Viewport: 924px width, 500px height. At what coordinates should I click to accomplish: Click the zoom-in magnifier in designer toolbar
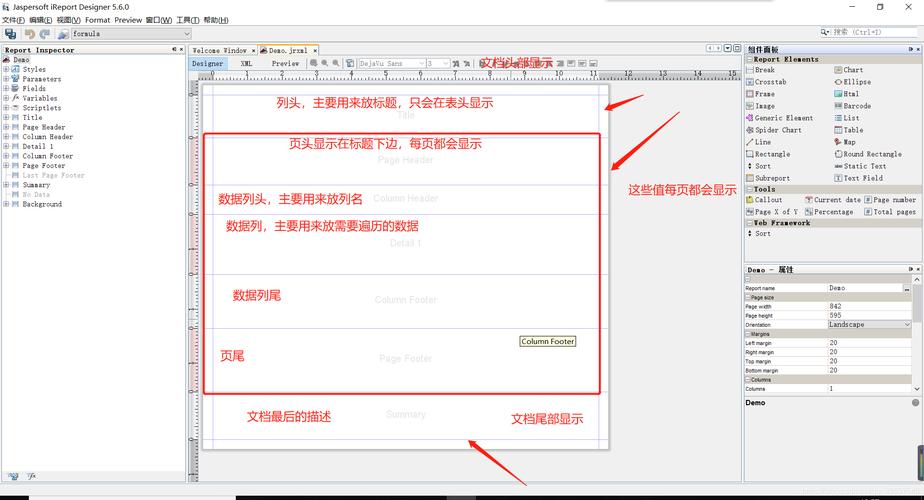click(325, 63)
